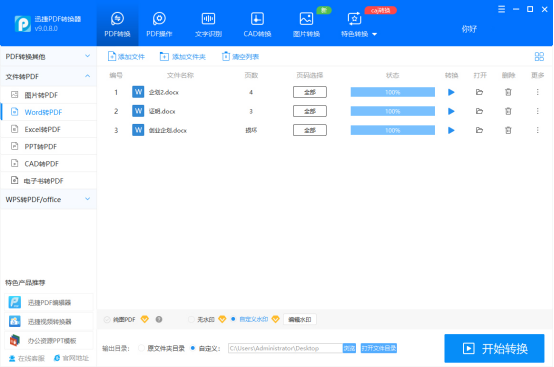Viewport: 554px width, 367px height.
Task: Click the 打开文件目录 button
Action: pyautogui.click(x=379, y=348)
